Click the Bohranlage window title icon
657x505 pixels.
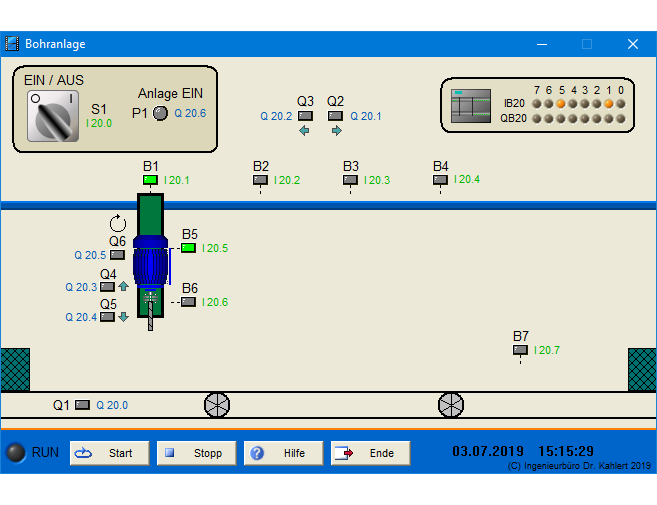12,44
